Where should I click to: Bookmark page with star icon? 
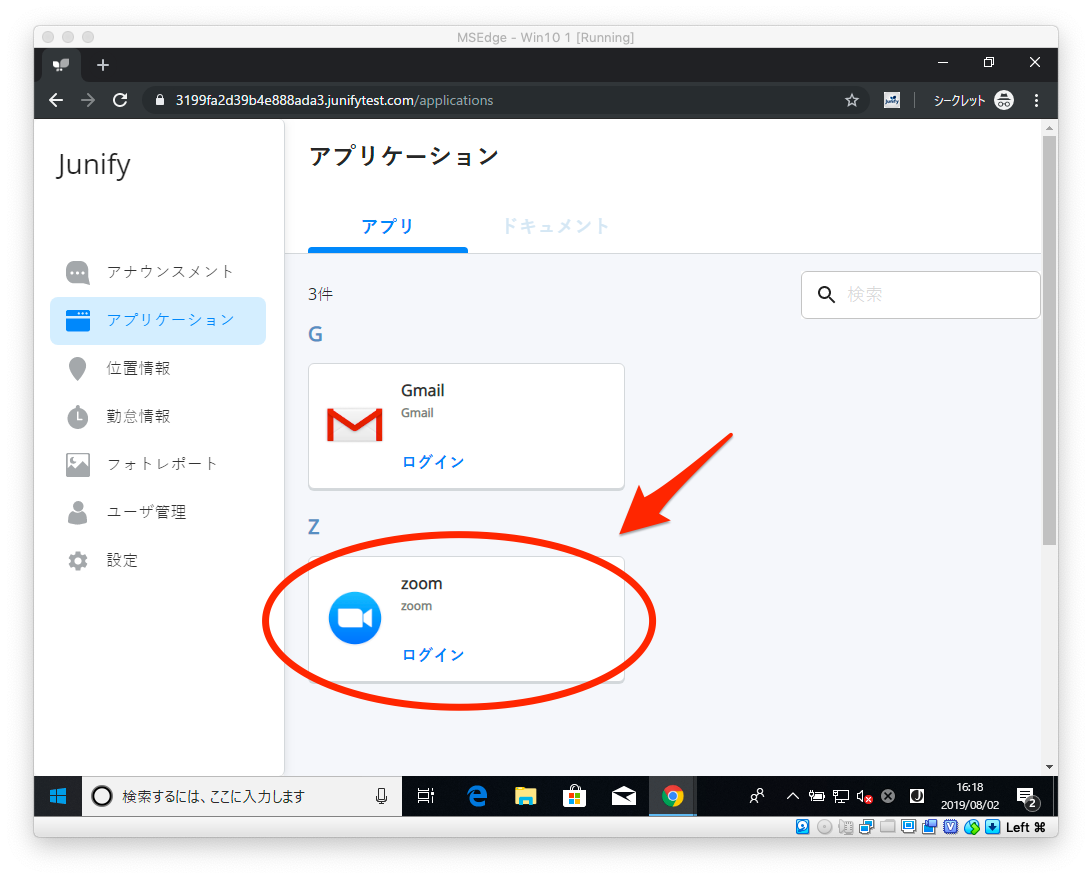pyautogui.click(x=852, y=100)
